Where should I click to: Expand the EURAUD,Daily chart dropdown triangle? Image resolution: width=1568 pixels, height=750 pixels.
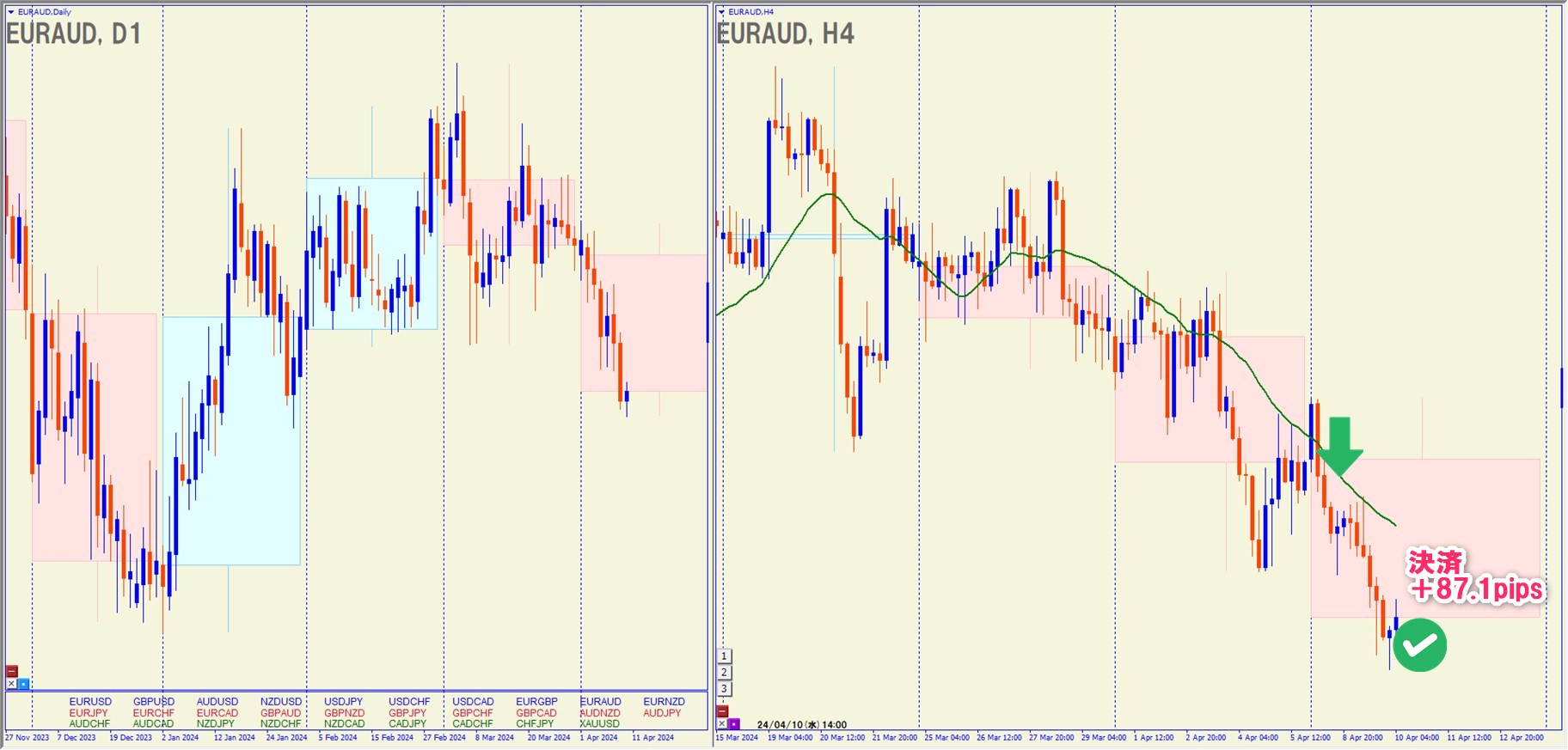pyautogui.click(x=11, y=12)
